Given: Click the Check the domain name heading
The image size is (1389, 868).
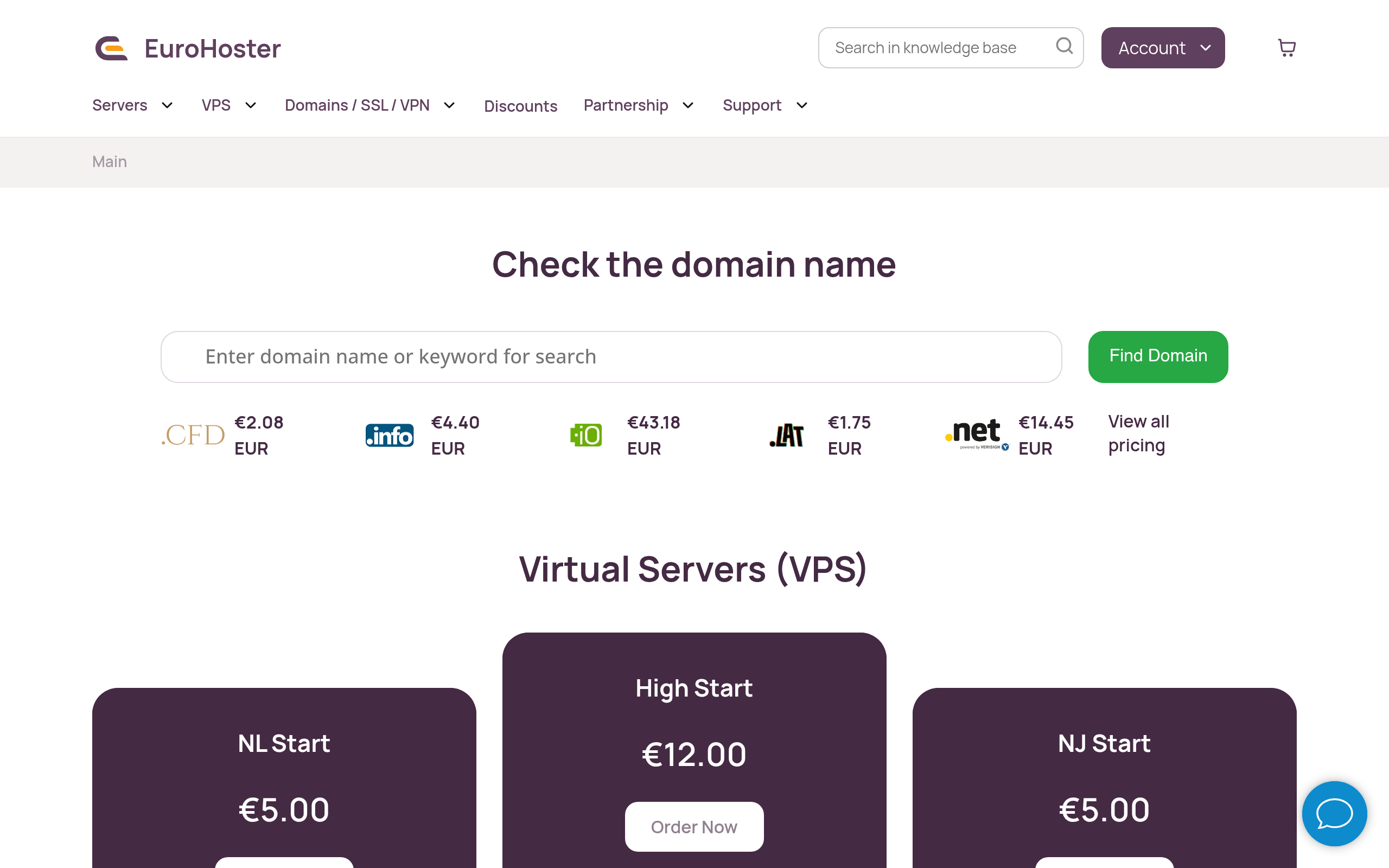Looking at the screenshot, I should pos(694,265).
